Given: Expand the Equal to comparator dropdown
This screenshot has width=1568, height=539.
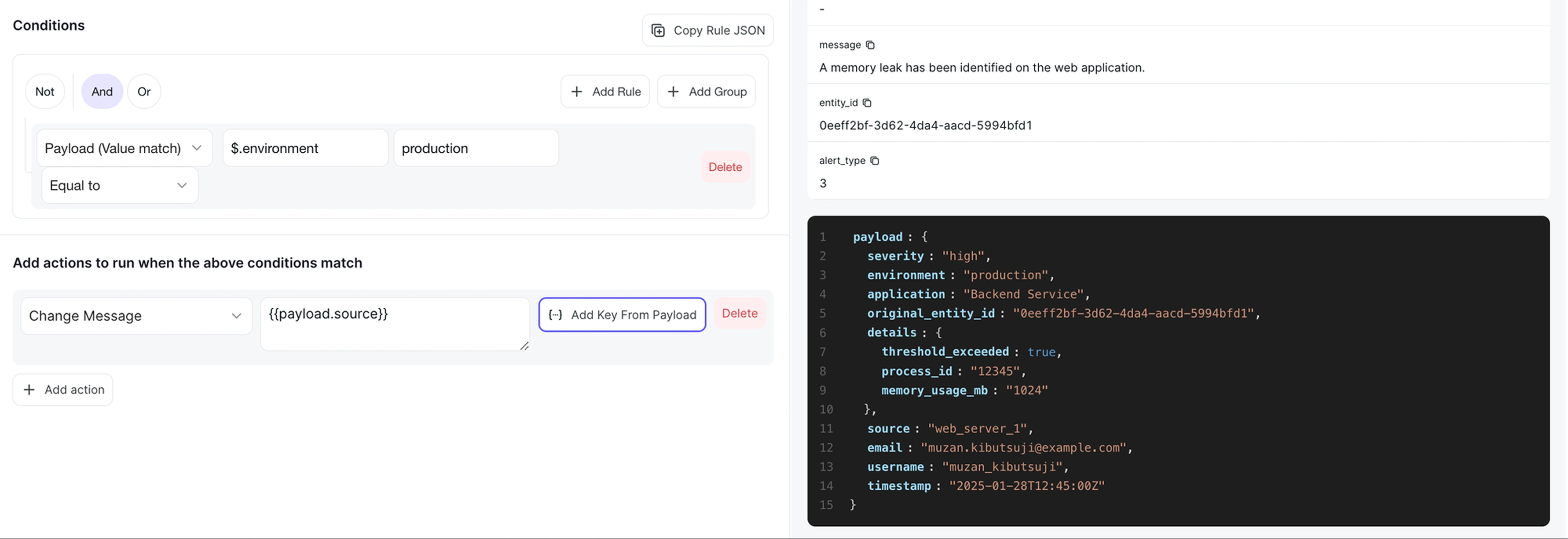Looking at the screenshot, I should [119, 186].
